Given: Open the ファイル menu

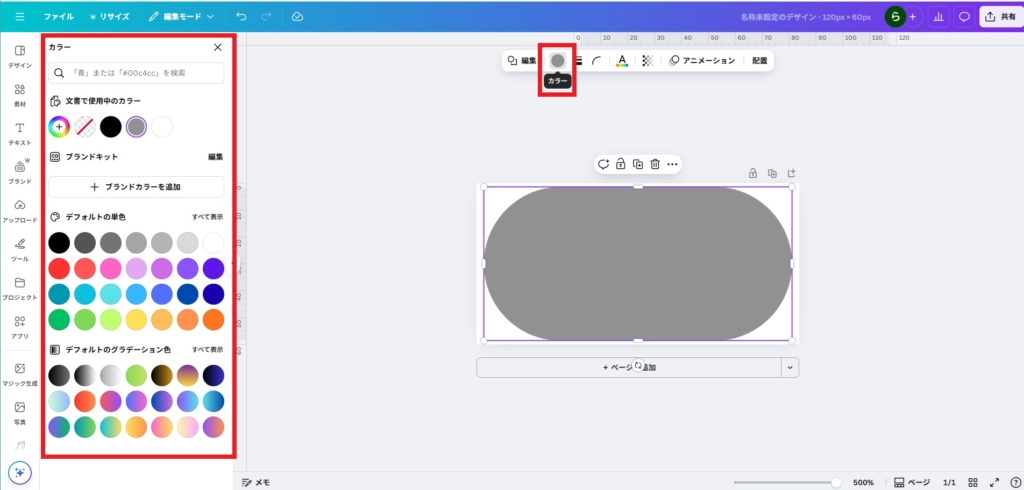Looking at the screenshot, I should pyautogui.click(x=58, y=17).
